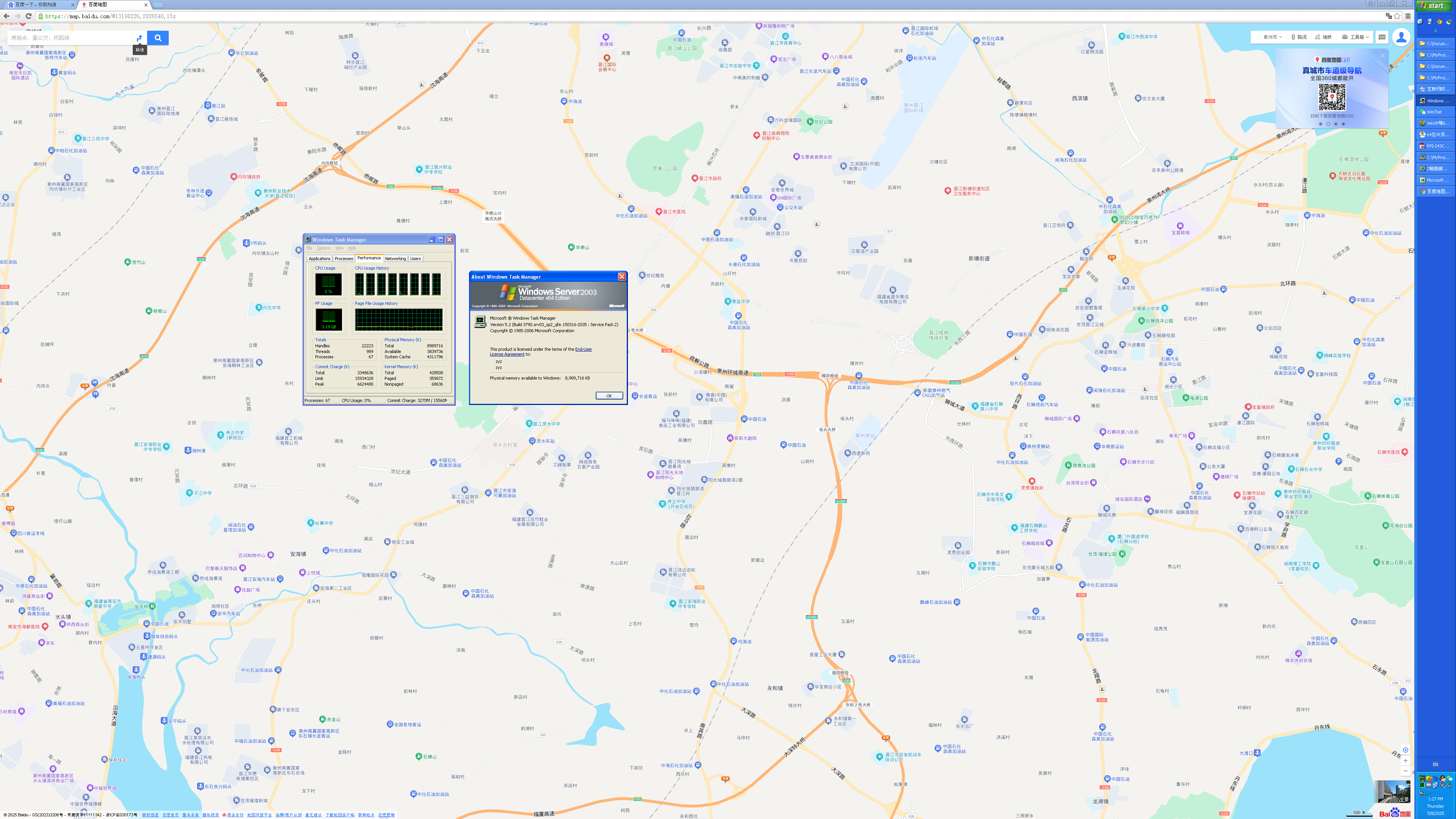Select second carousel dot in ad
This screenshot has height=819, width=1456.
coord(1328,124)
